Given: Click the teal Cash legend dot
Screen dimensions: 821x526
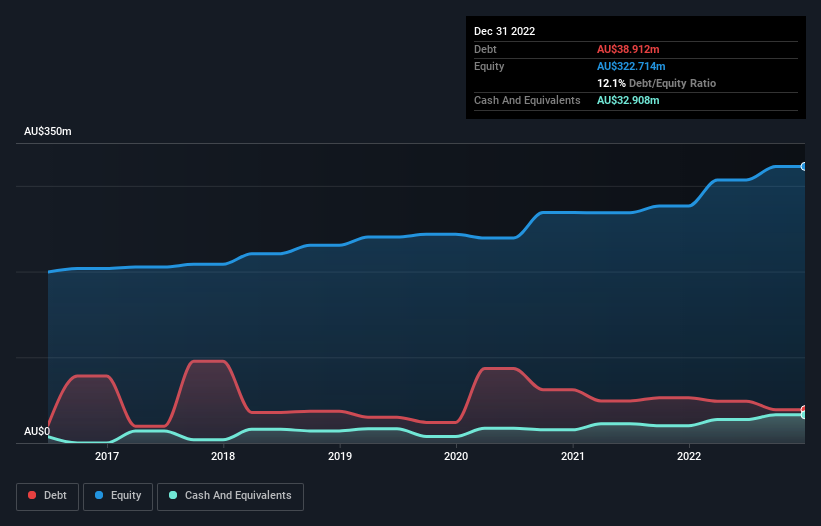Looking at the screenshot, I should pos(173,495).
